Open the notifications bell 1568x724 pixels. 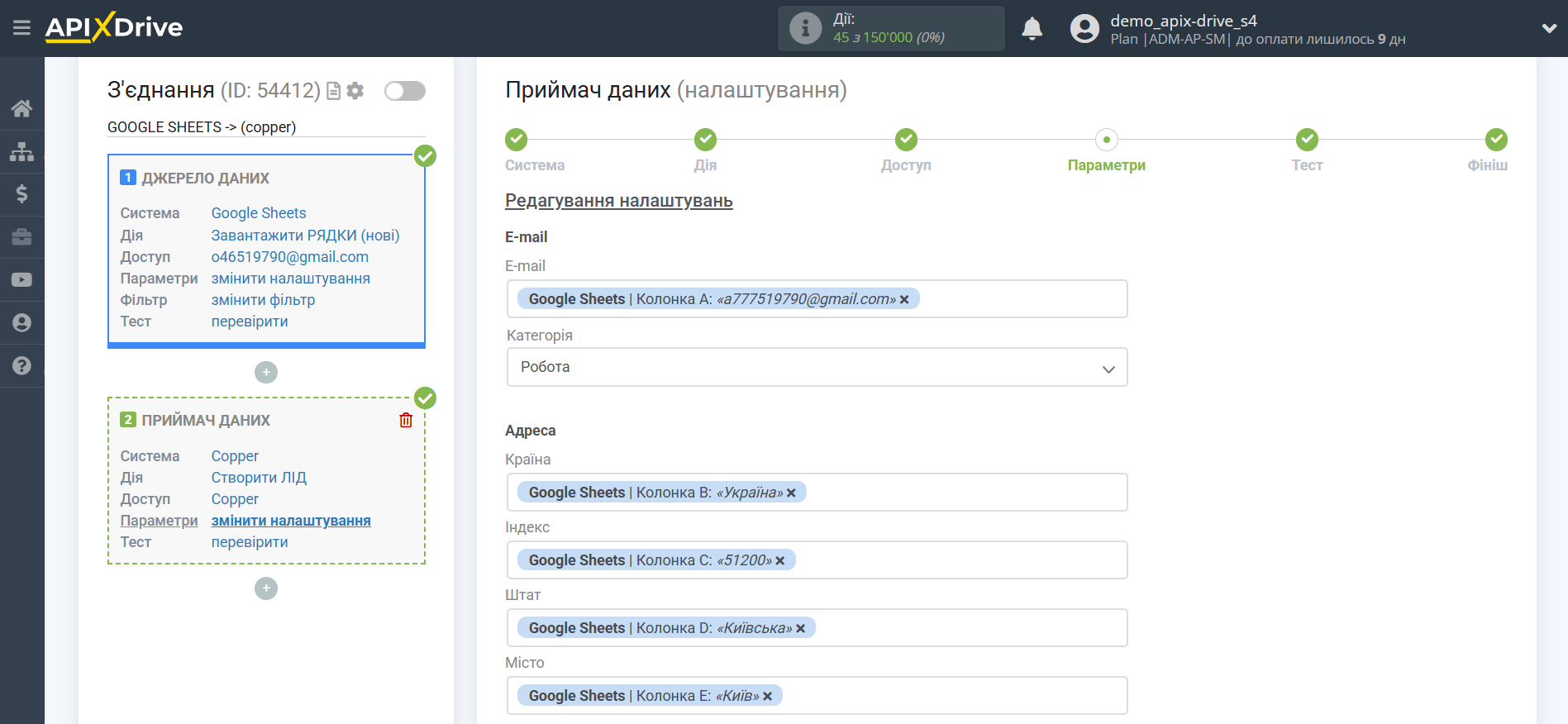(1032, 29)
